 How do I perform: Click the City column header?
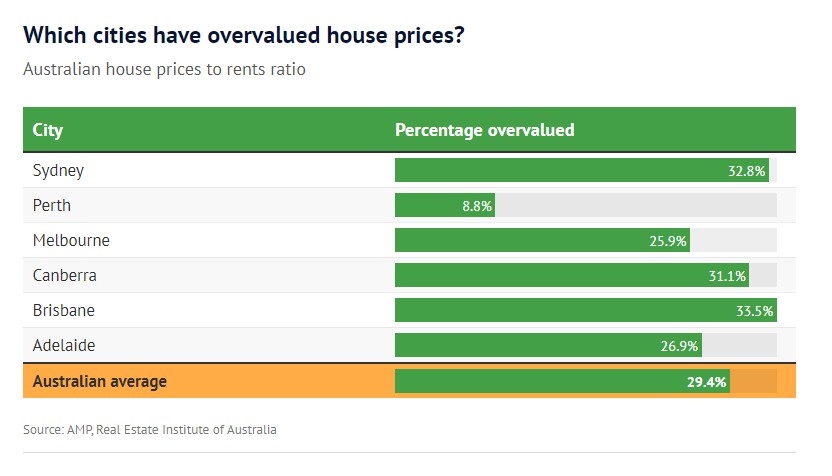pos(48,131)
